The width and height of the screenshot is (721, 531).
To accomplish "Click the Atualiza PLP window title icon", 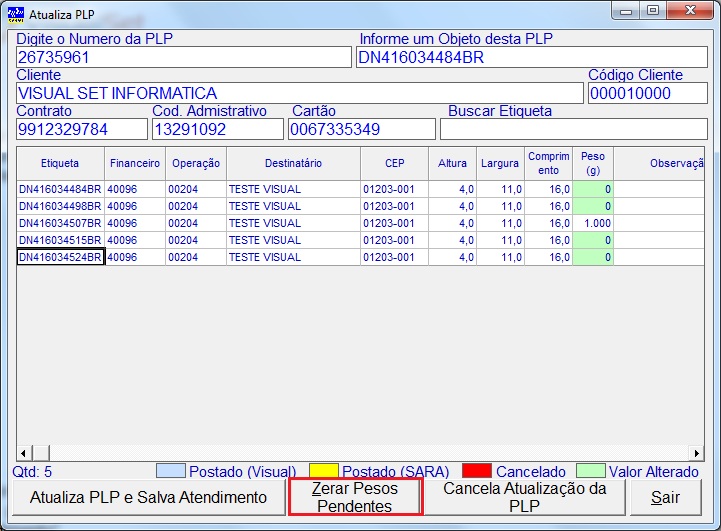I will pos(16,14).
